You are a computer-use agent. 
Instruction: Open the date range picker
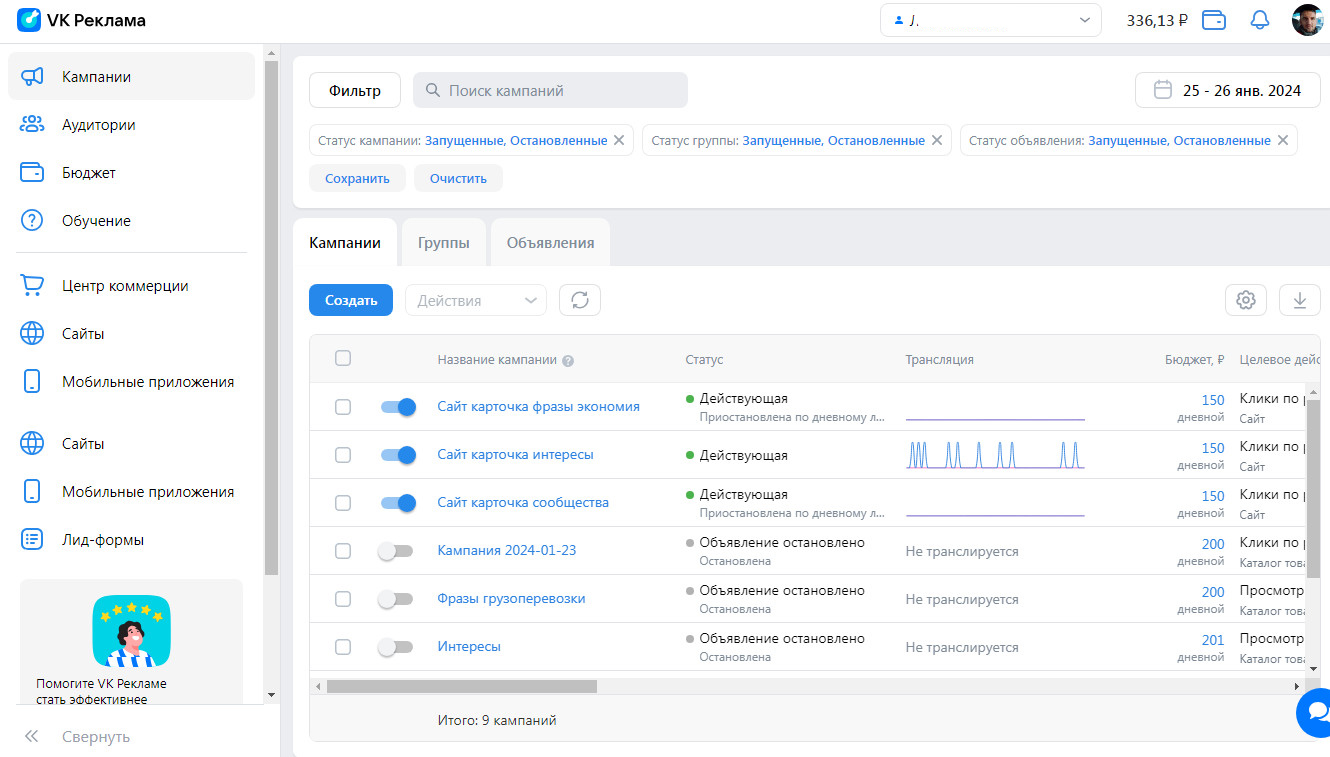1227,90
